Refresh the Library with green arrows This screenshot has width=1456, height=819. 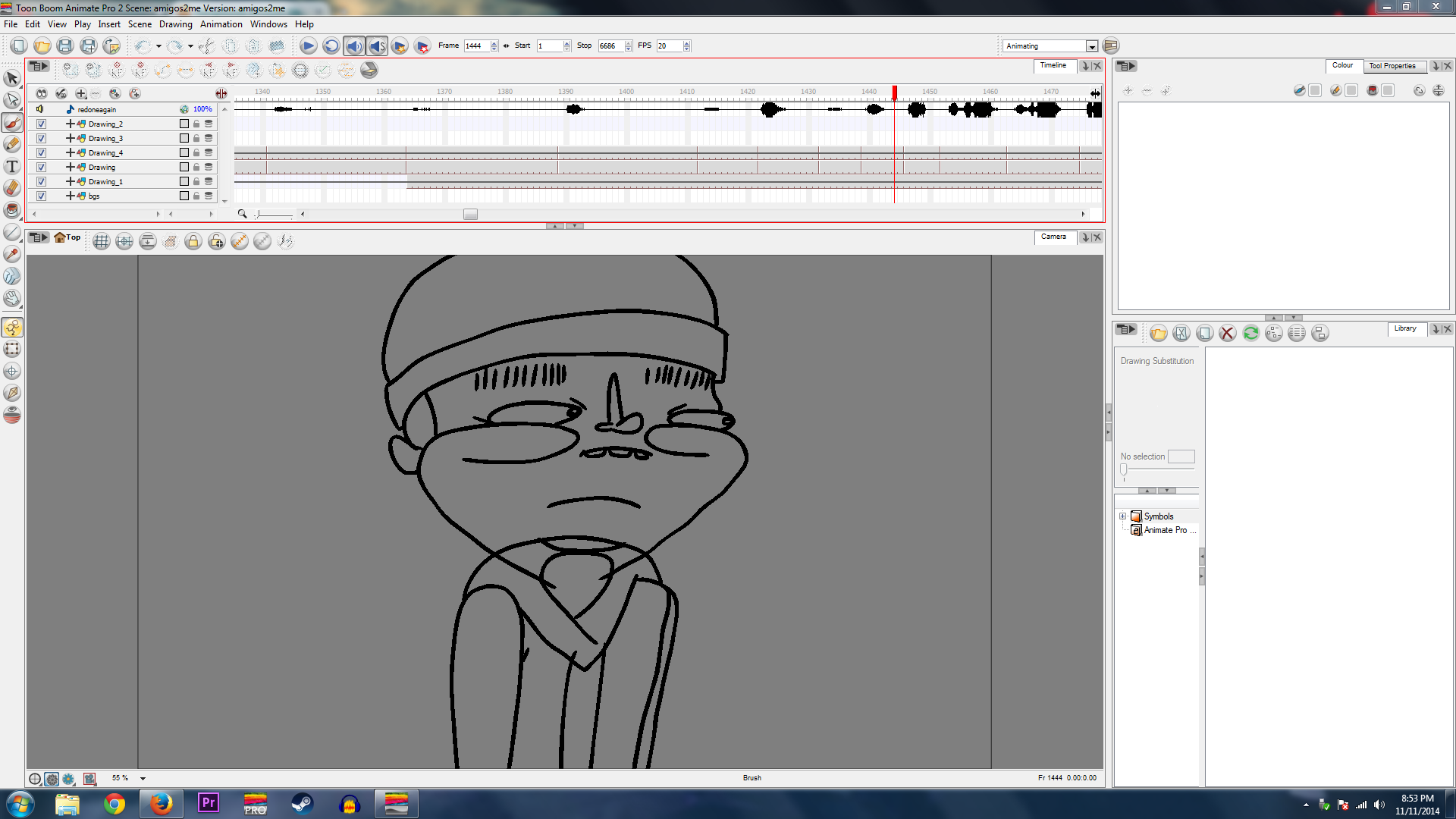coord(1250,333)
